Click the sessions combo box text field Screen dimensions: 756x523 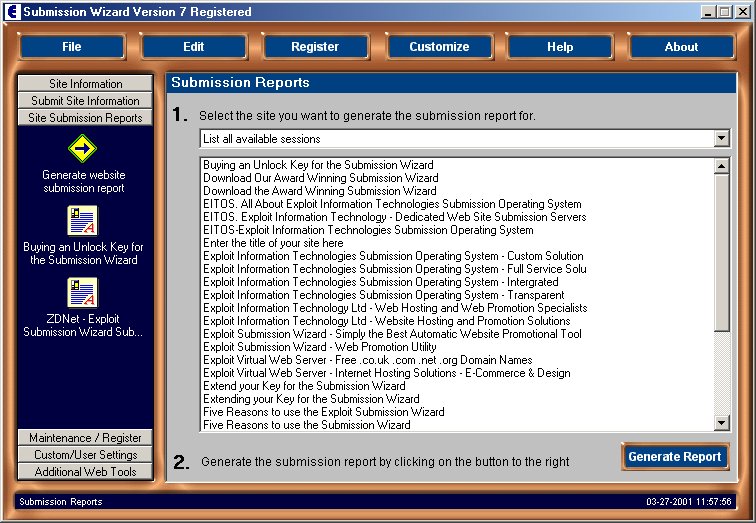point(457,139)
